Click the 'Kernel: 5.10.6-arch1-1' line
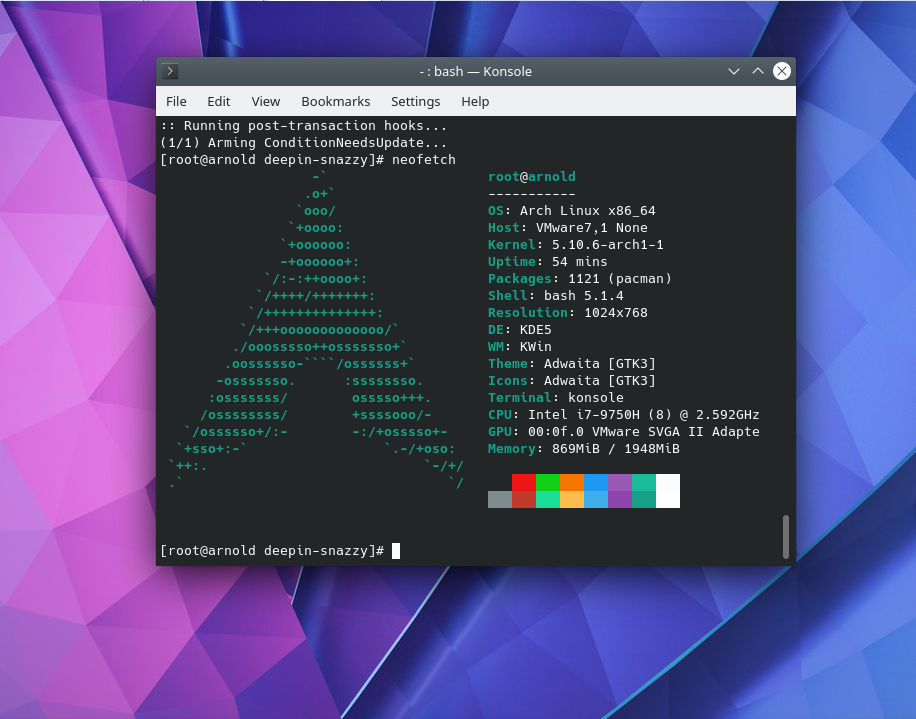The height and width of the screenshot is (719, 916). tap(576, 244)
